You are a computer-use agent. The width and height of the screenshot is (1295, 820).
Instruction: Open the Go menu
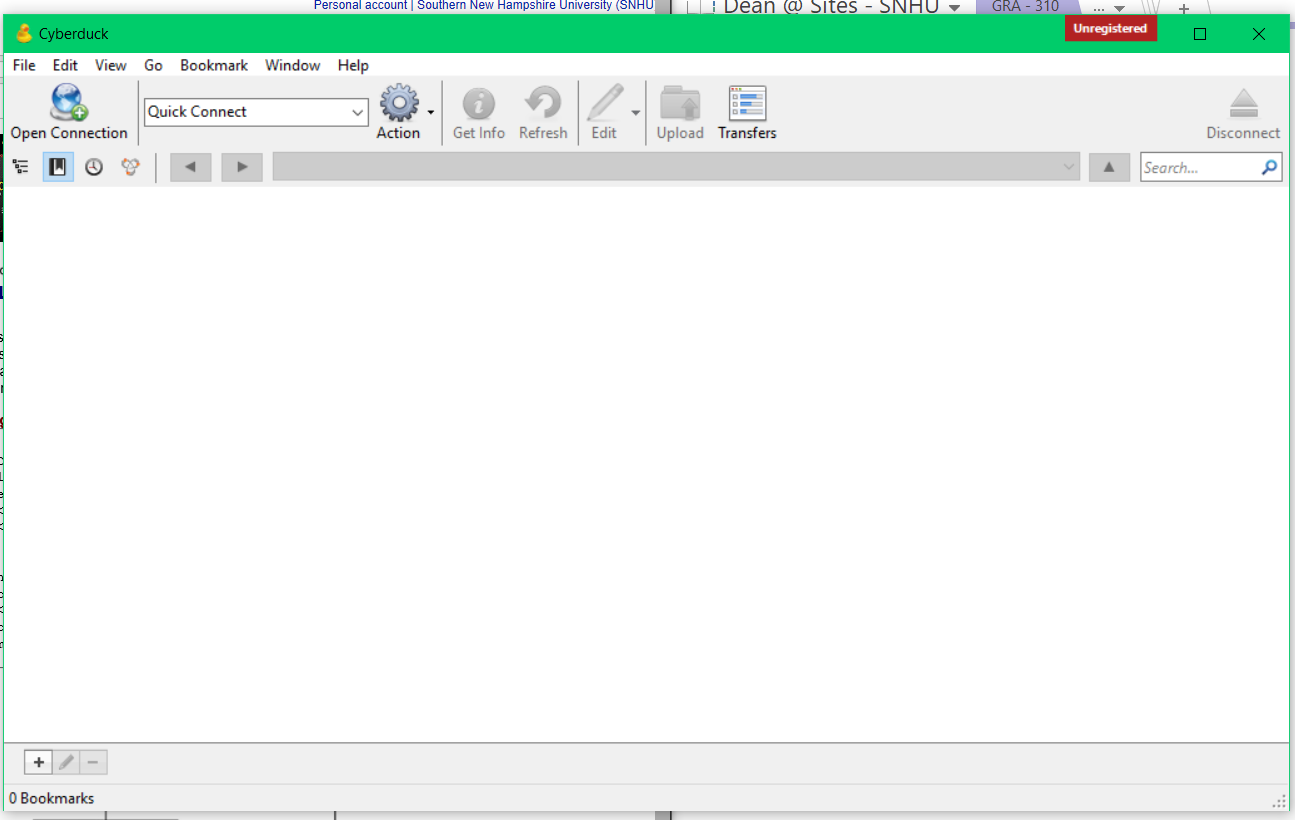point(153,65)
